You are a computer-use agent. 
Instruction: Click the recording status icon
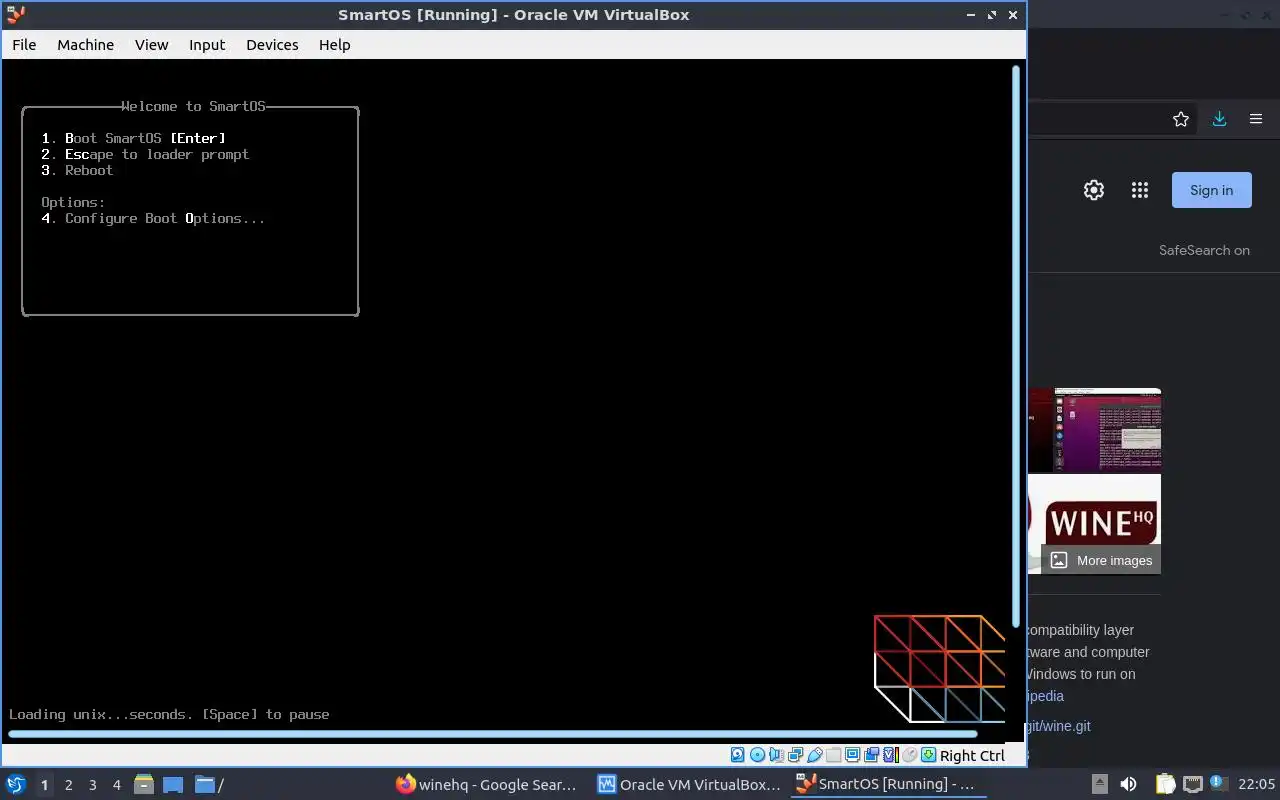871,755
